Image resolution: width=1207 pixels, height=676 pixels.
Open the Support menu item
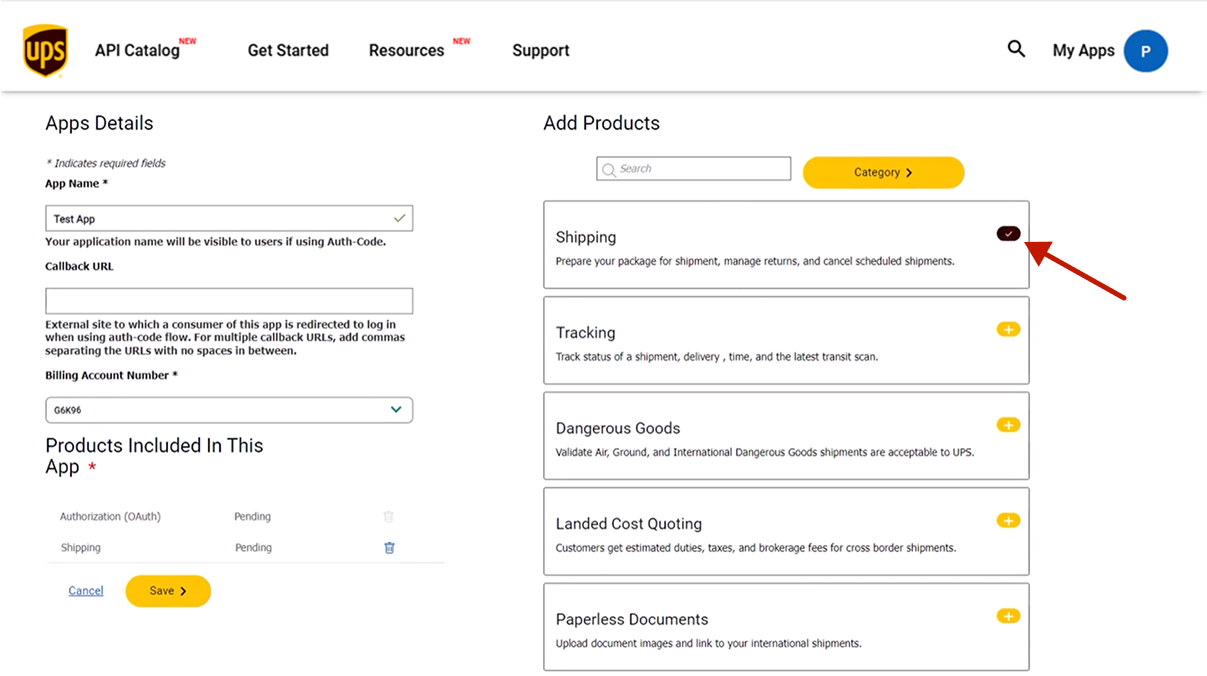pyautogui.click(x=541, y=50)
